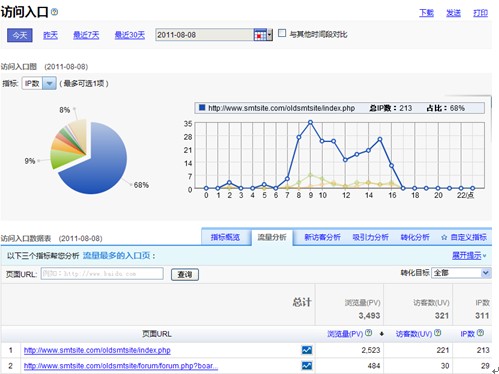
Task: Click help icon next to 浏览量(PV) column header
Action: [368, 333]
